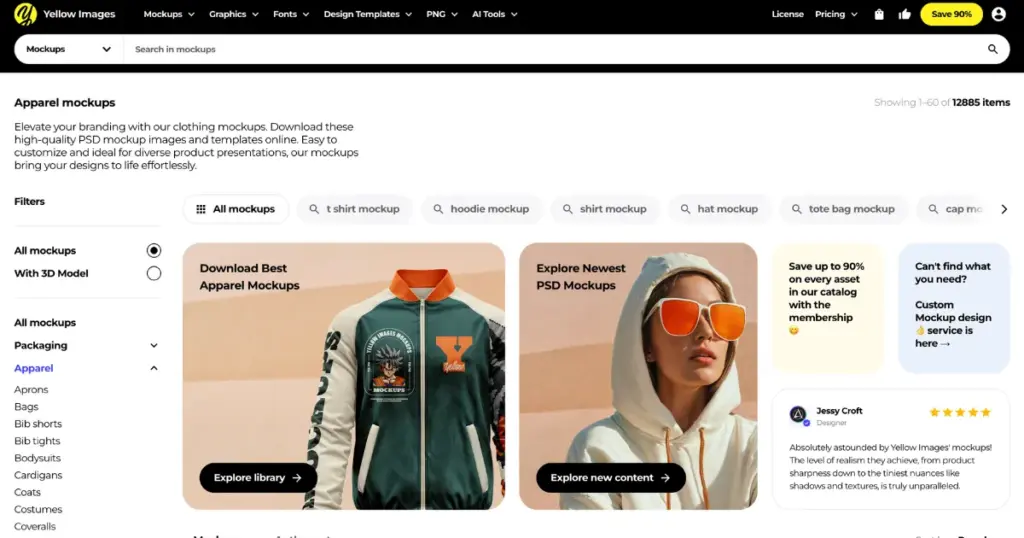Image resolution: width=1024 pixels, height=538 pixels.
Task: Open the License page link
Action: coord(788,14)
